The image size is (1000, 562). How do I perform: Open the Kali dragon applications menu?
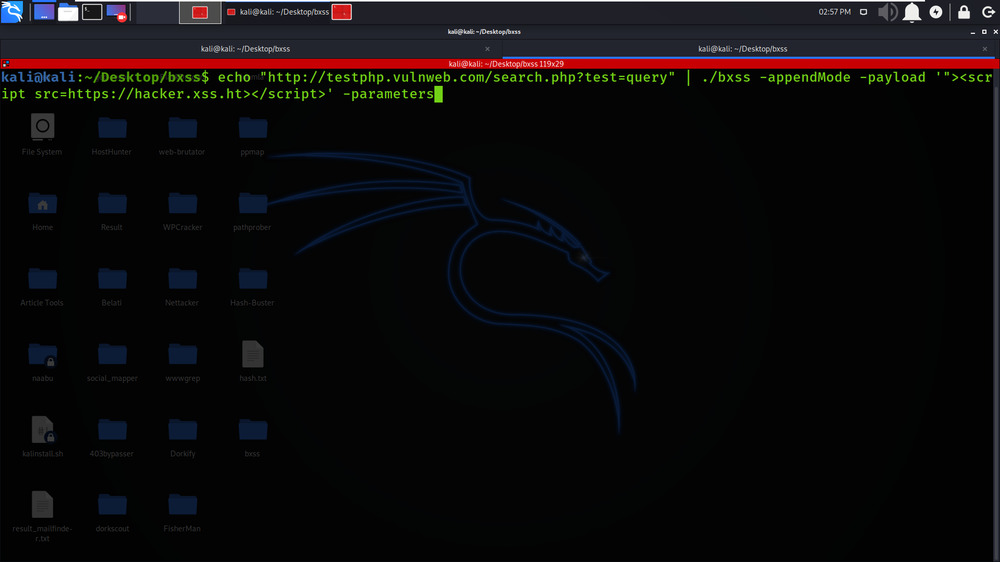pyautogui.click(x=12, y=11)
